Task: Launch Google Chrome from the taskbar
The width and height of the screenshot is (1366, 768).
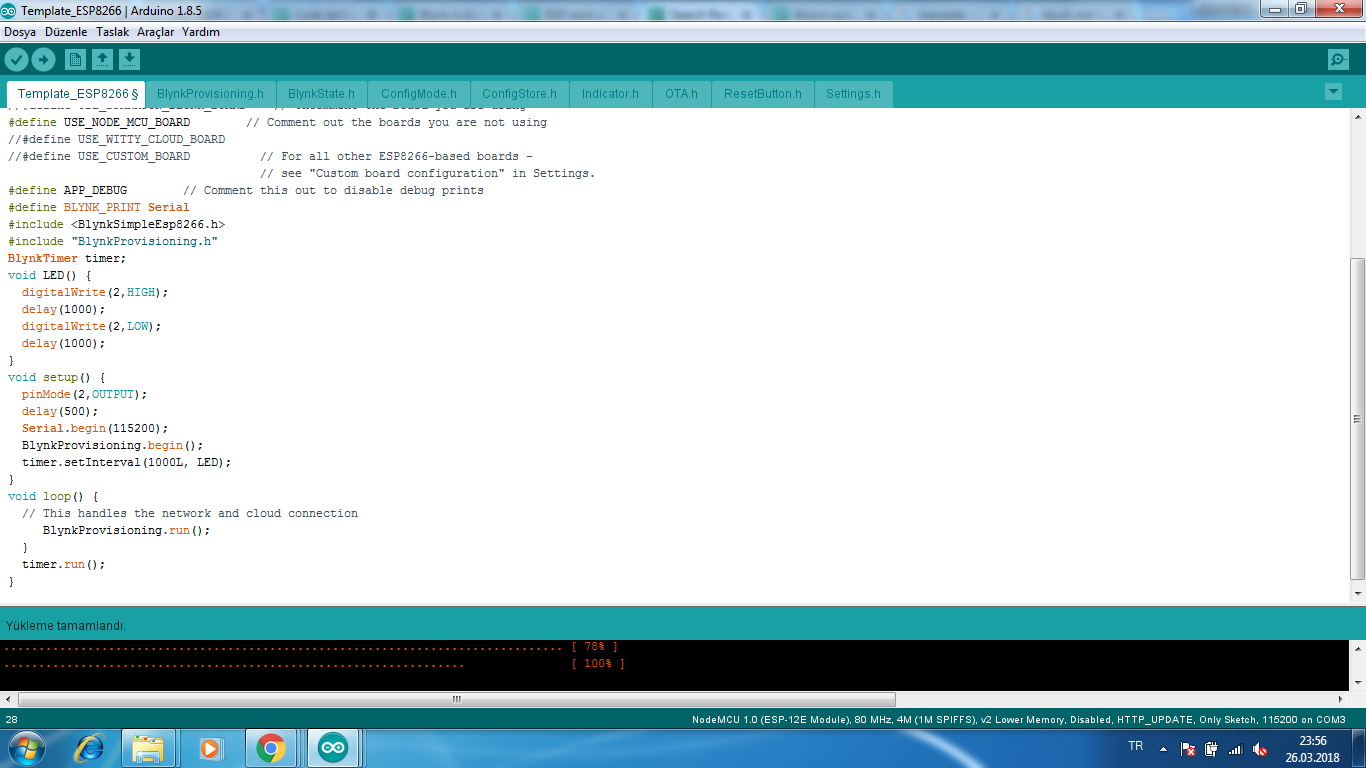Action: point(270,748)
